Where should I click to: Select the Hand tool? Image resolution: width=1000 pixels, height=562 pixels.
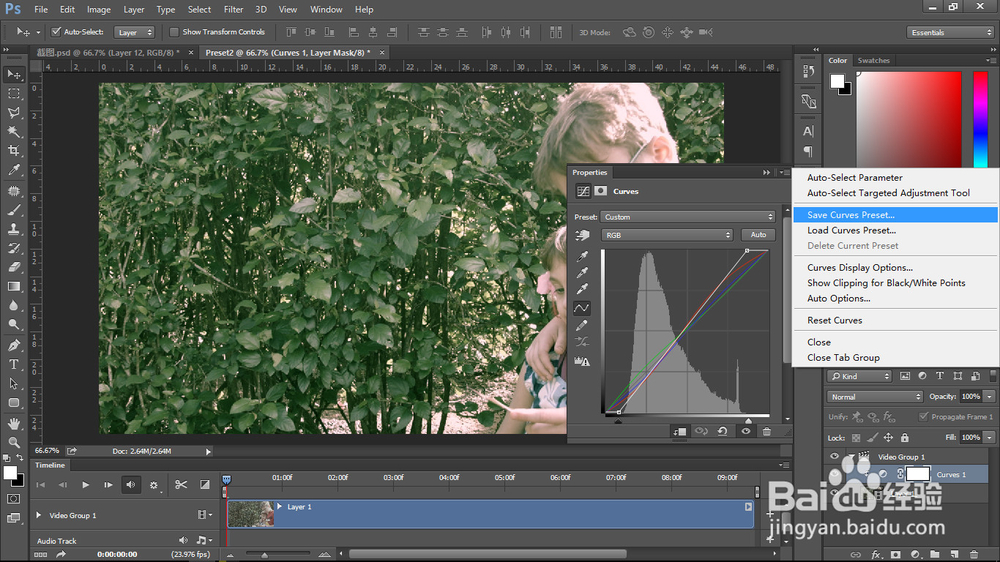13,423
